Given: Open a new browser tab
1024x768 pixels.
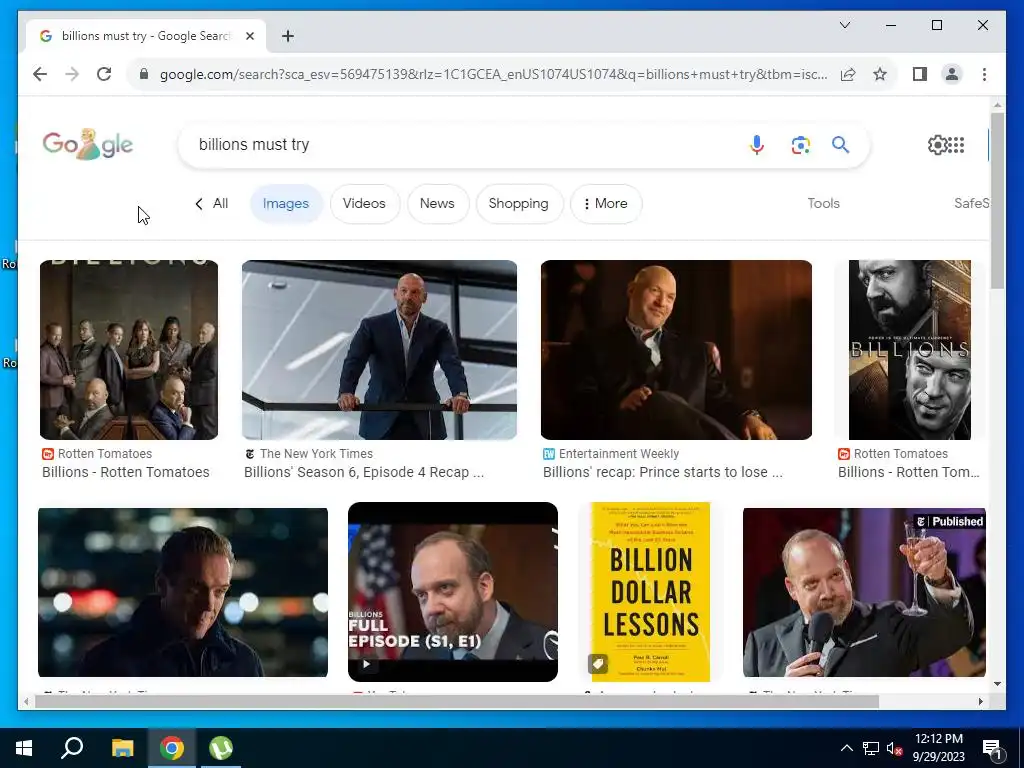Looking at the screenshot, I should 288,36.
